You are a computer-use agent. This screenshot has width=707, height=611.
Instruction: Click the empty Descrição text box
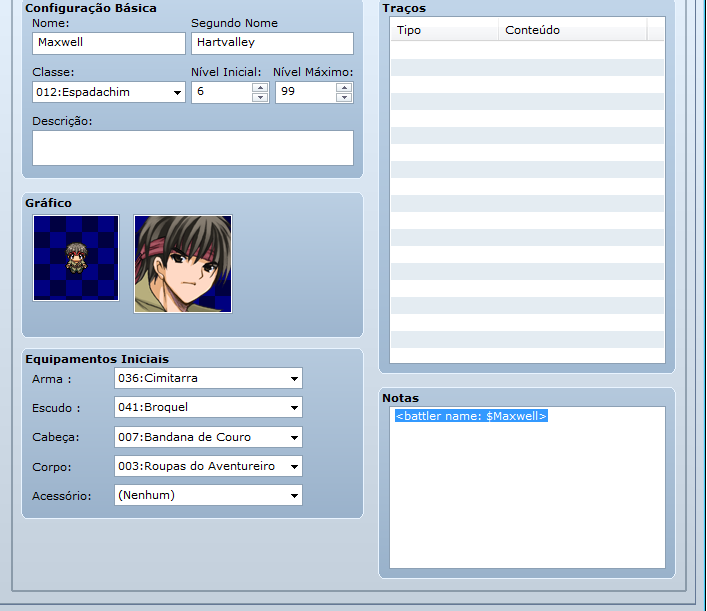coord(193,147)
